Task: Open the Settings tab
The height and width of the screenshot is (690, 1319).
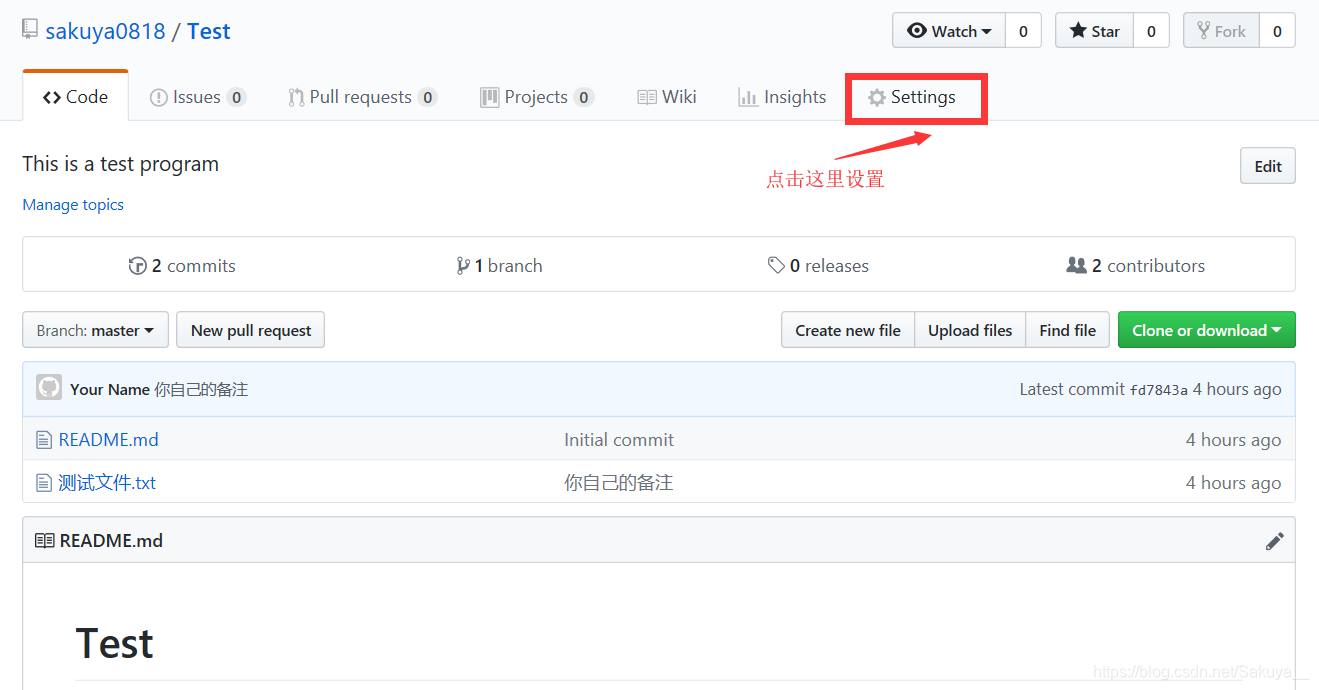Action: point(912,97)
